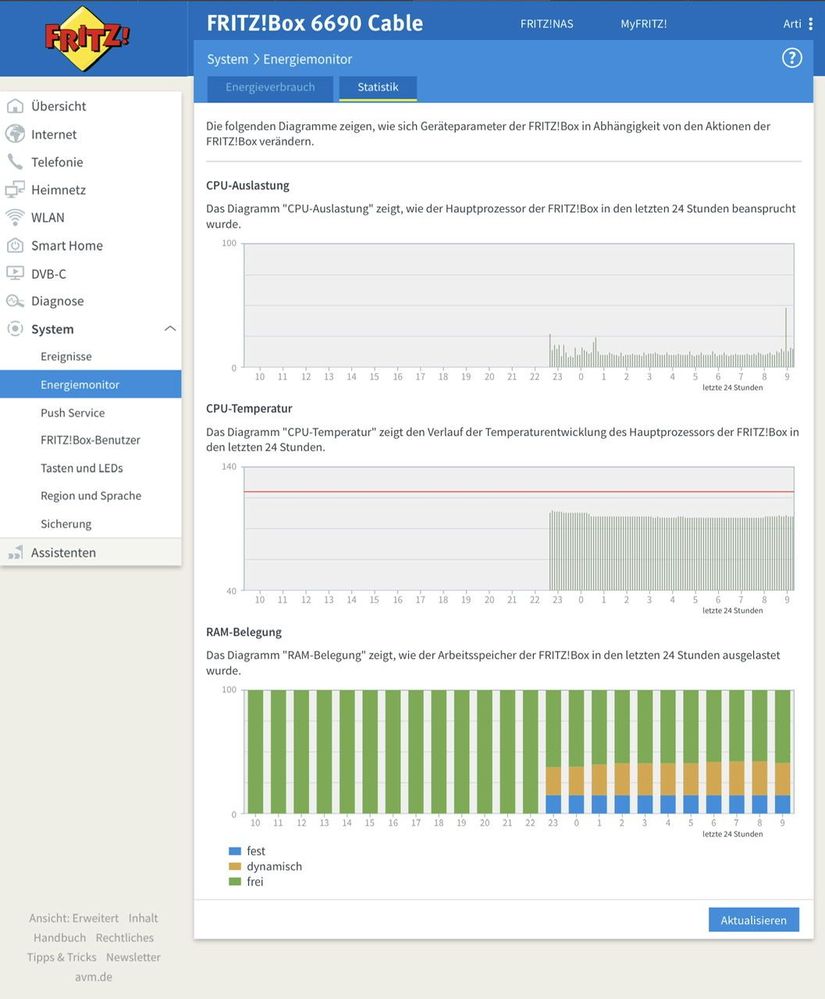Image resolution: width=825 pixels, height=999 pixels.
Task: Click the Aktualisieren button
Action: pos(754,920)
